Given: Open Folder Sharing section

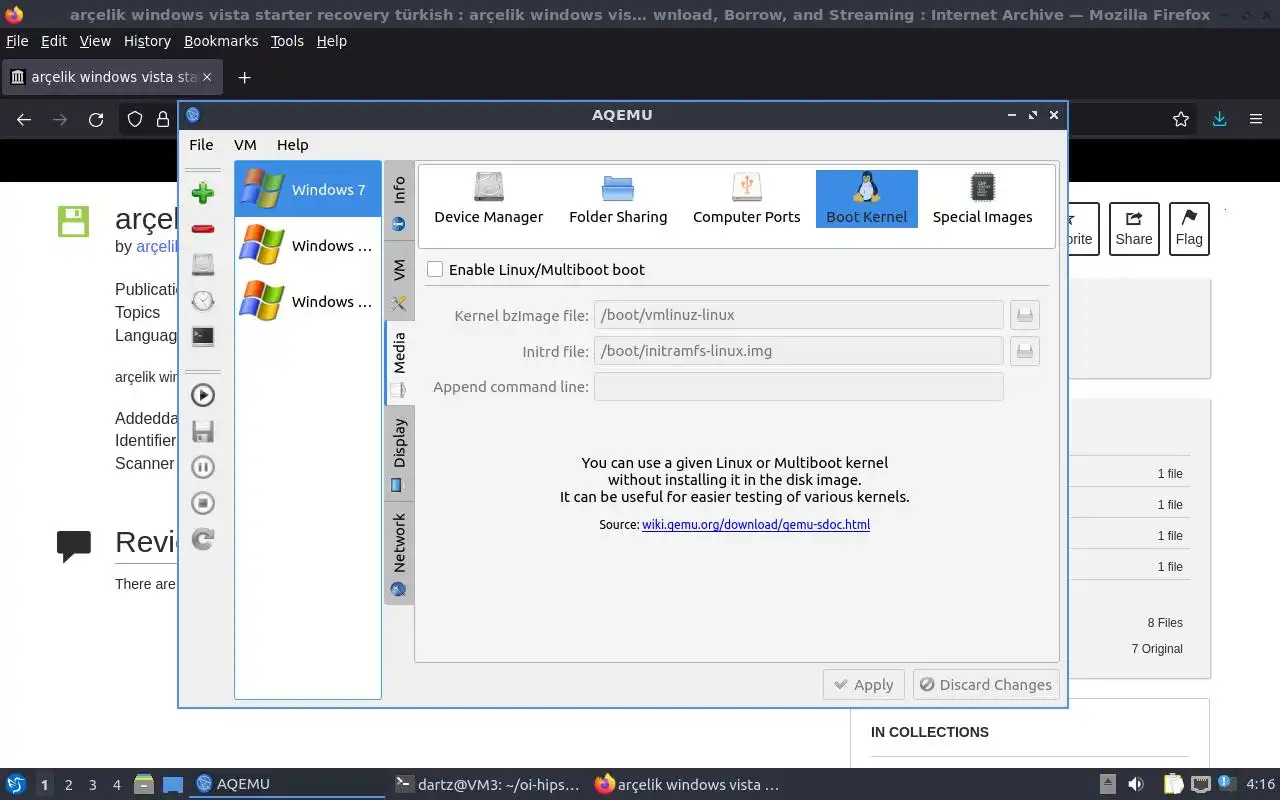Looking at the screenshot, I should pos(618,199).
